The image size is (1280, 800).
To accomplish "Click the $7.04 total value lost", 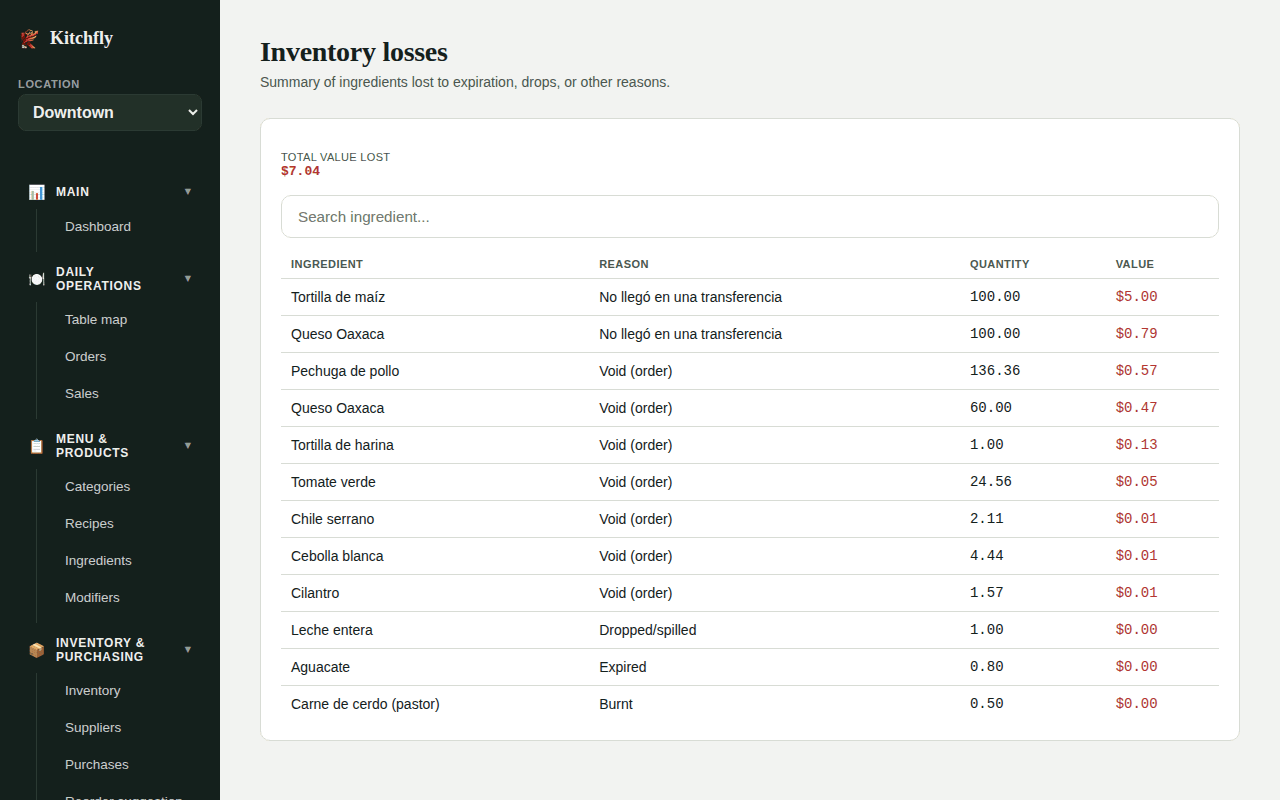I will tap(300, 171).
